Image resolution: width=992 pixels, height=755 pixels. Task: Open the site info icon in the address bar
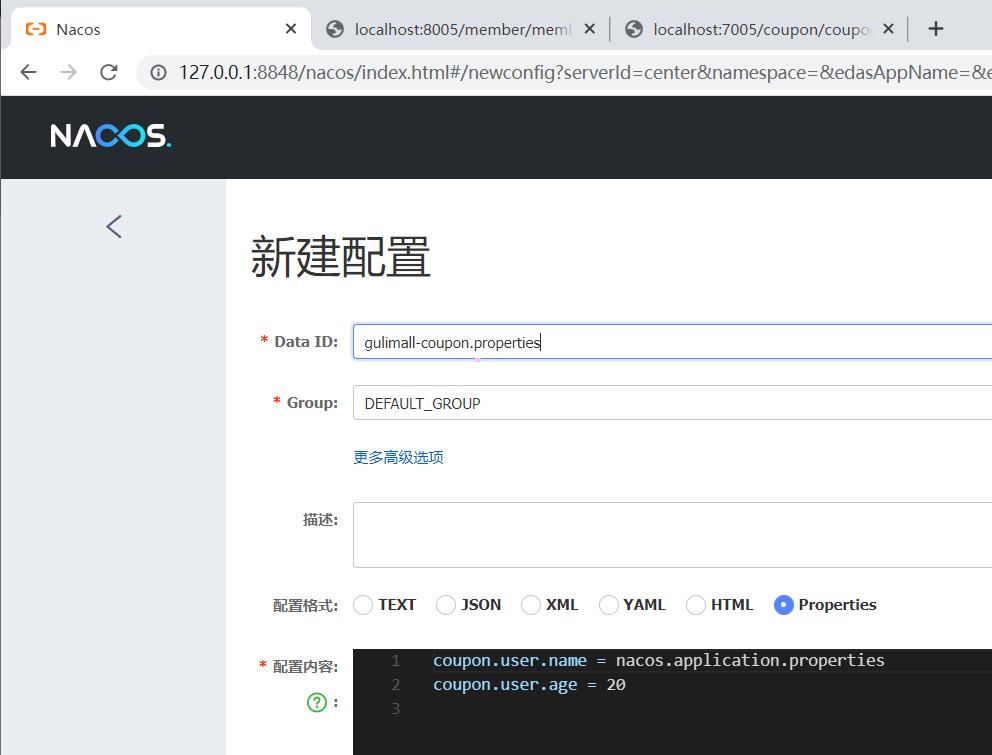point(158,73)
